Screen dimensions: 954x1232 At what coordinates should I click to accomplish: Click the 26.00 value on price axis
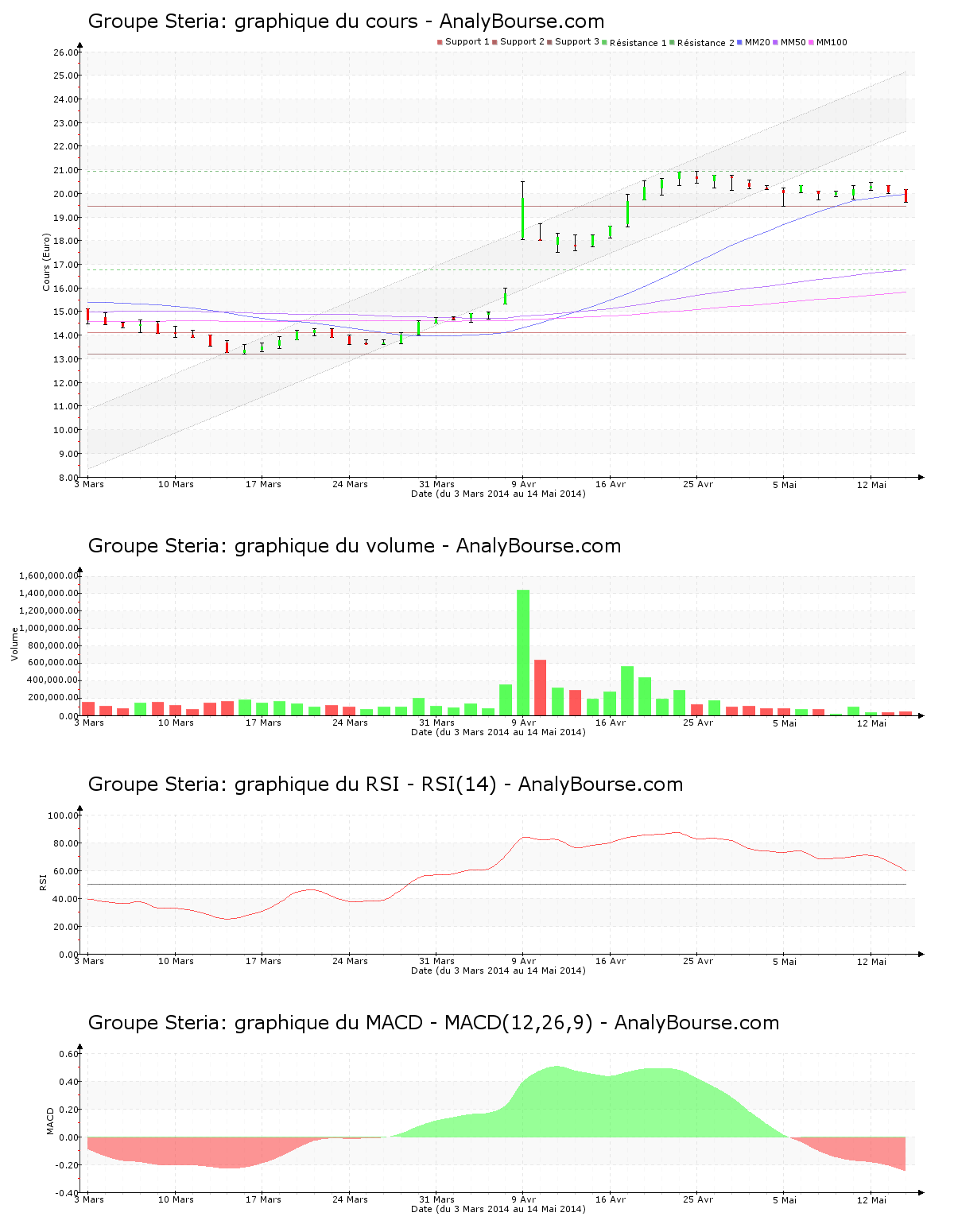(66, 52)
